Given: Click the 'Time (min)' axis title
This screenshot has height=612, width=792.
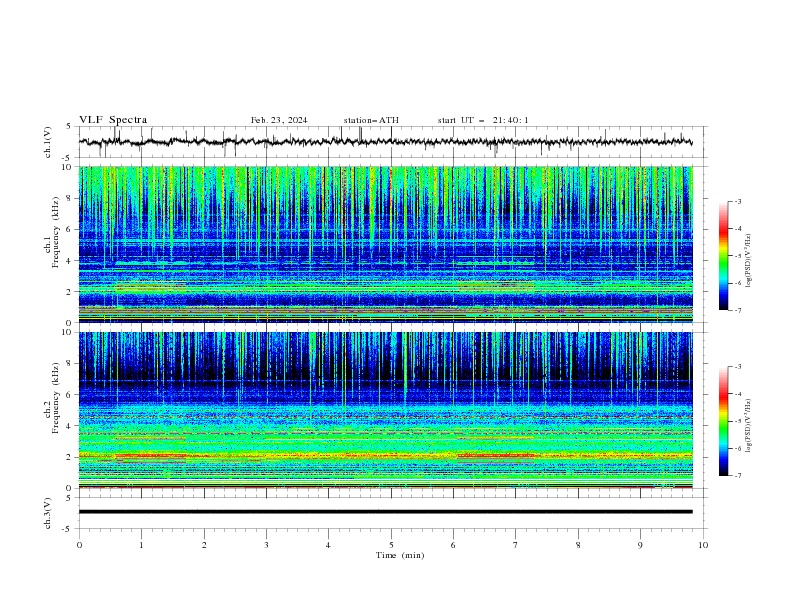Looking at the screenshot, I should click(400, 555).
